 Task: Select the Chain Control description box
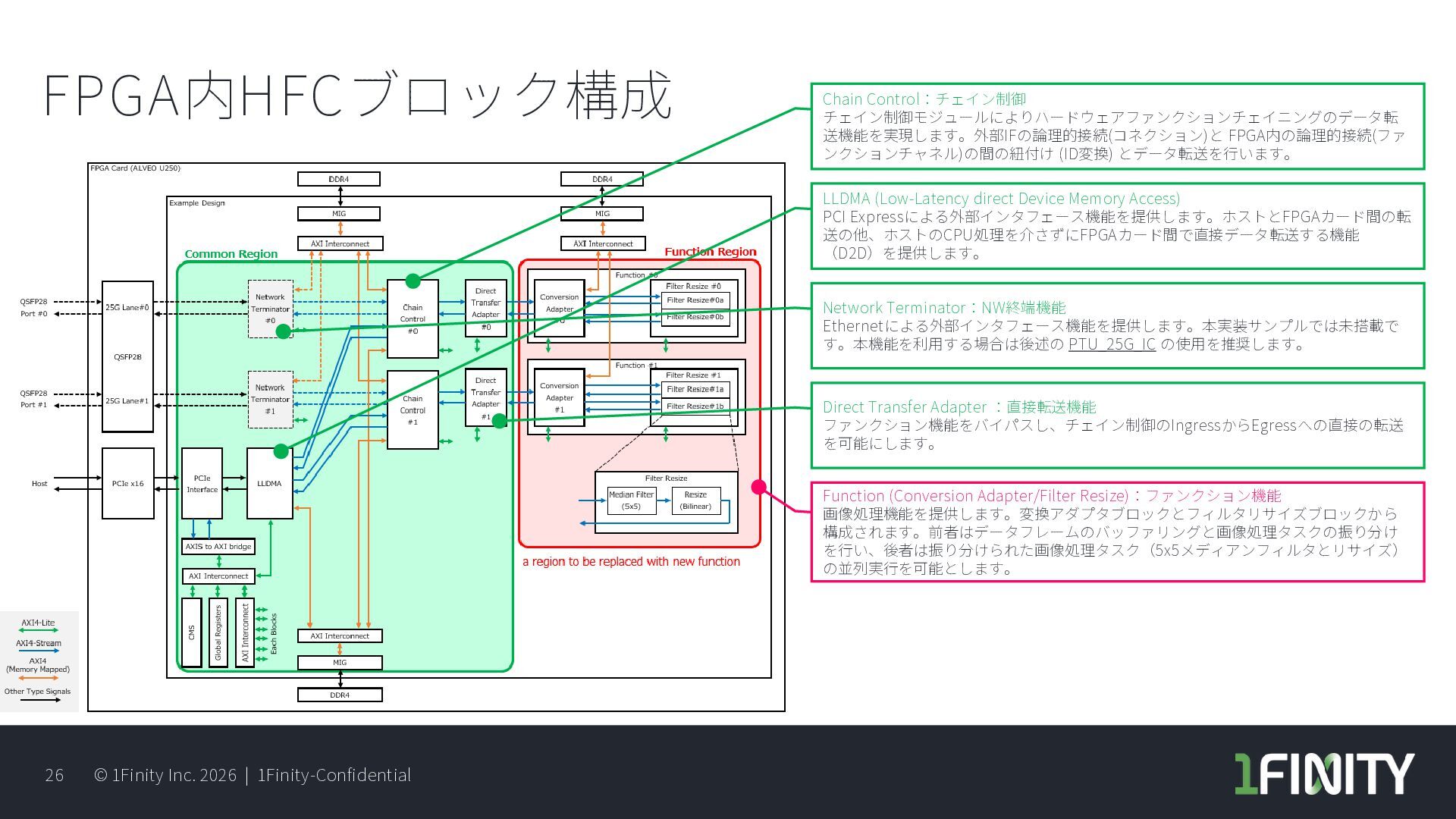click(1117, 127)
